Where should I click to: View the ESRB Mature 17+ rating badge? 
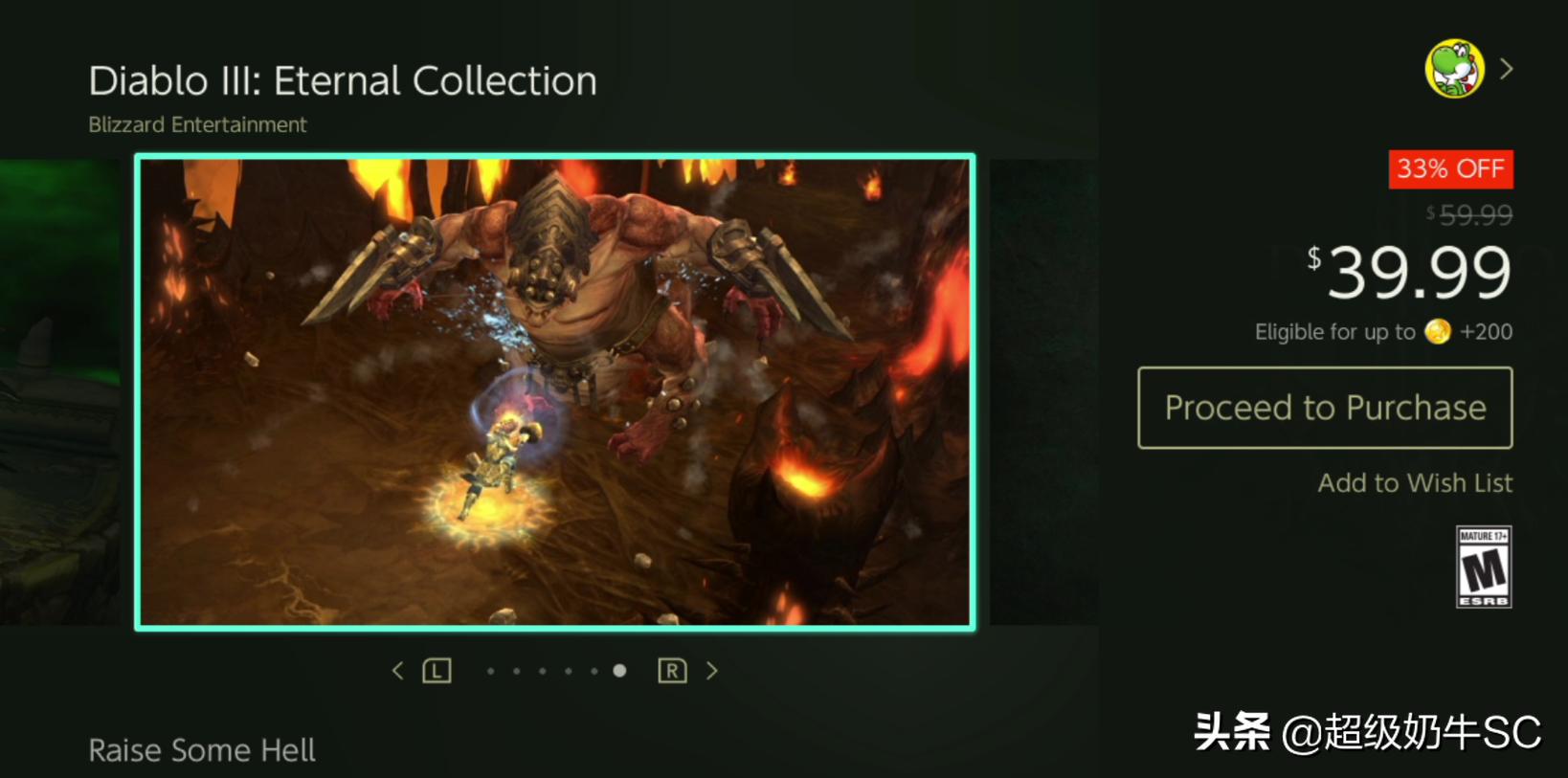tap(1484, 567)
